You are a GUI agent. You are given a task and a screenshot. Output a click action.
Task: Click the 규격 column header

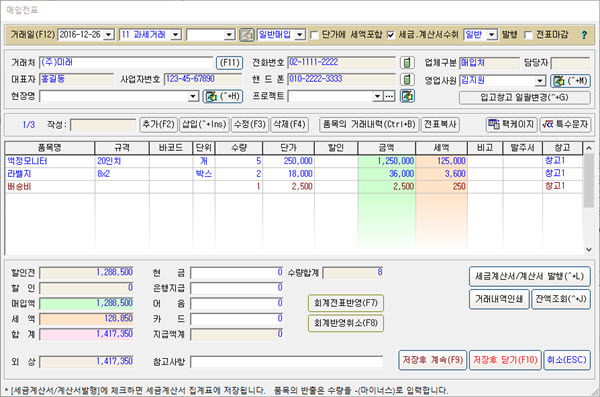click(x=122, y=148)
